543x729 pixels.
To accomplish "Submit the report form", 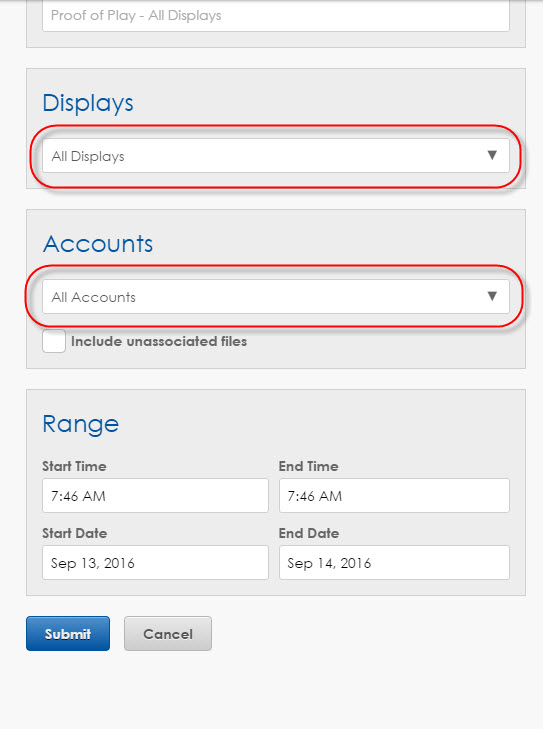I will click(68, 634).
